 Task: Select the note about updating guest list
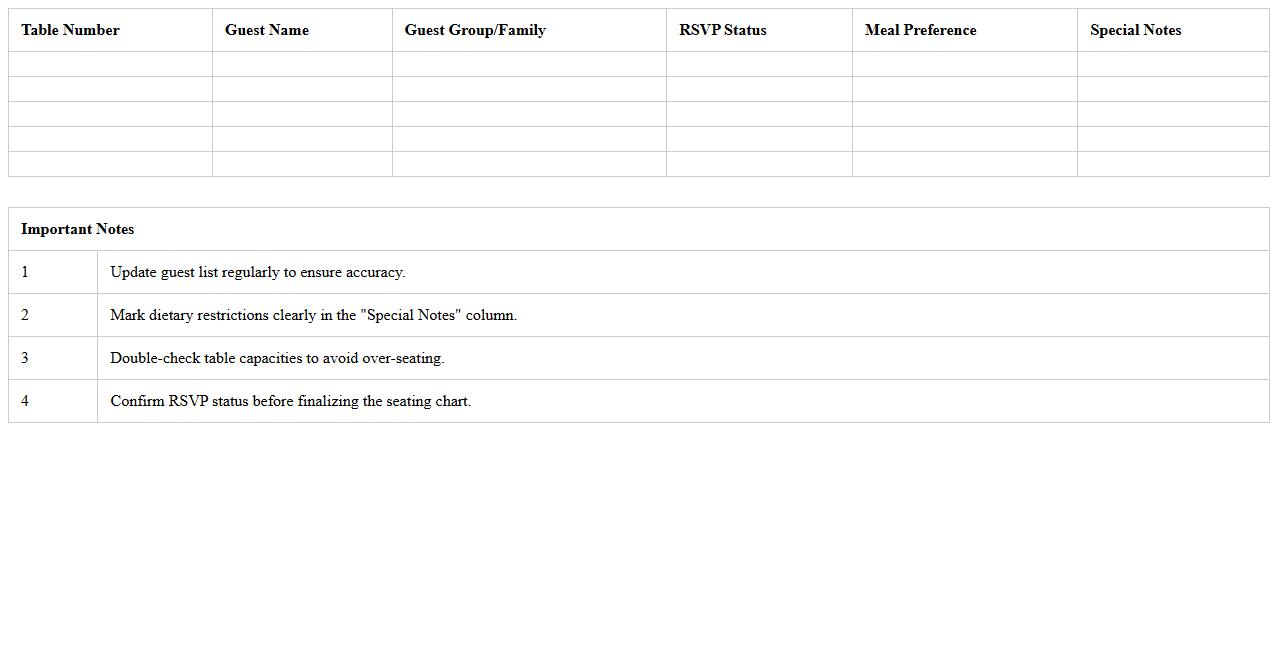click(x=258, y=272)
